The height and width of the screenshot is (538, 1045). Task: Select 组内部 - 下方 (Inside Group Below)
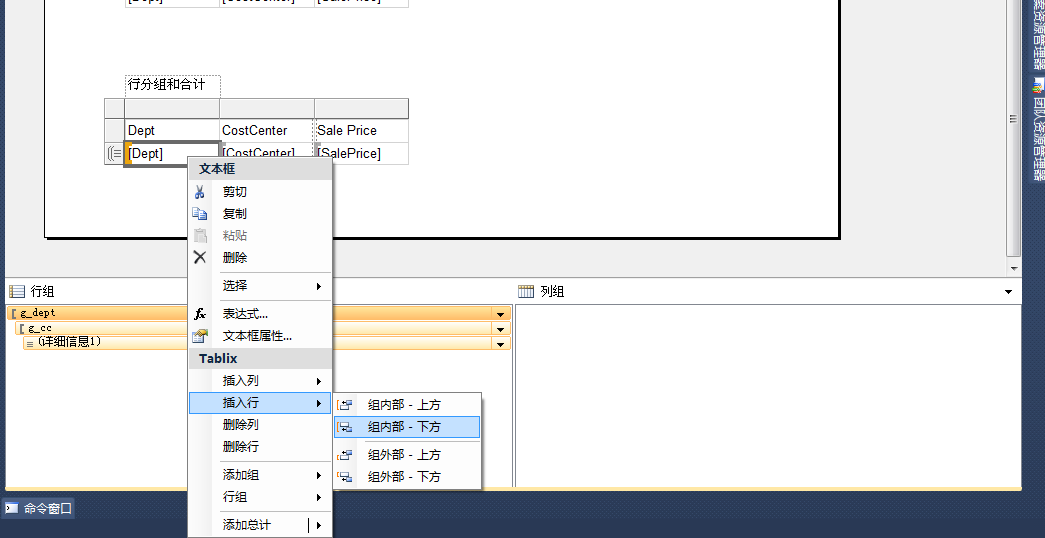point(407,427)
